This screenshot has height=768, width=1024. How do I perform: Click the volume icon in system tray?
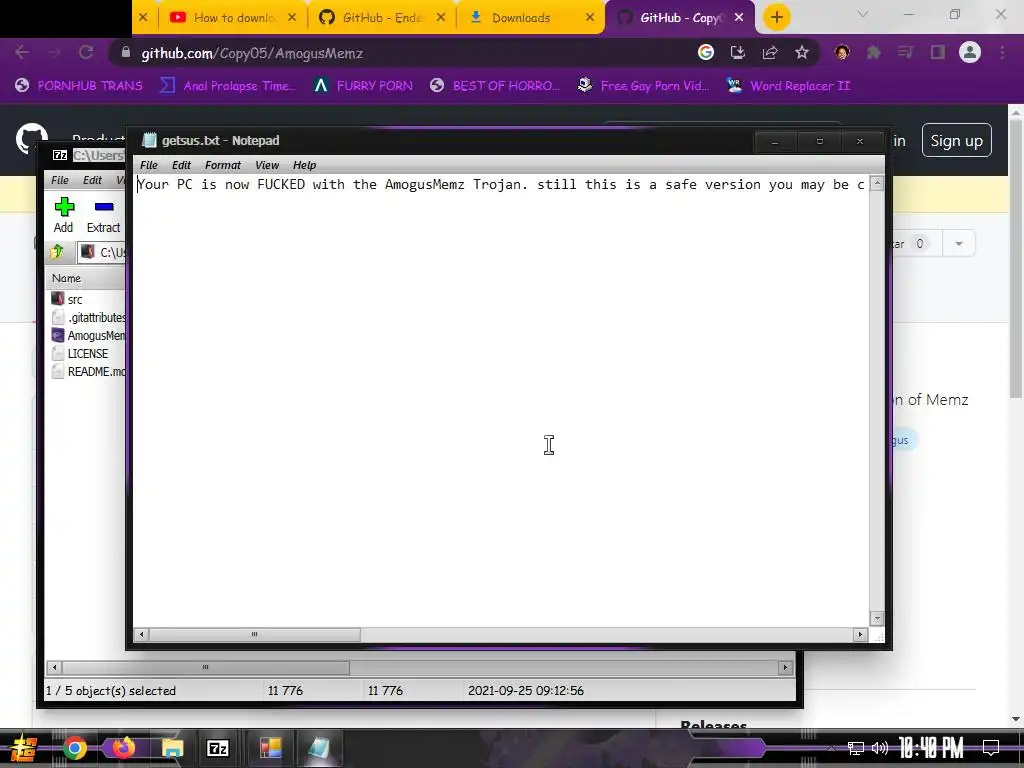point(880,748)
